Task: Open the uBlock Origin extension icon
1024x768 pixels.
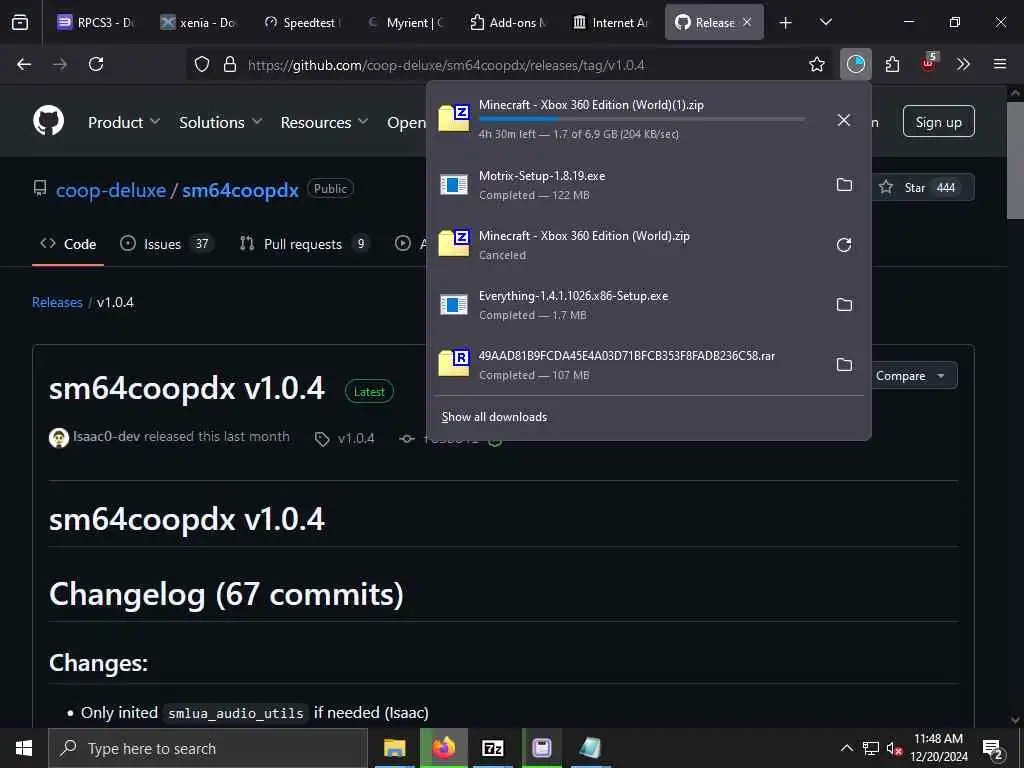Action: point(929,63)
